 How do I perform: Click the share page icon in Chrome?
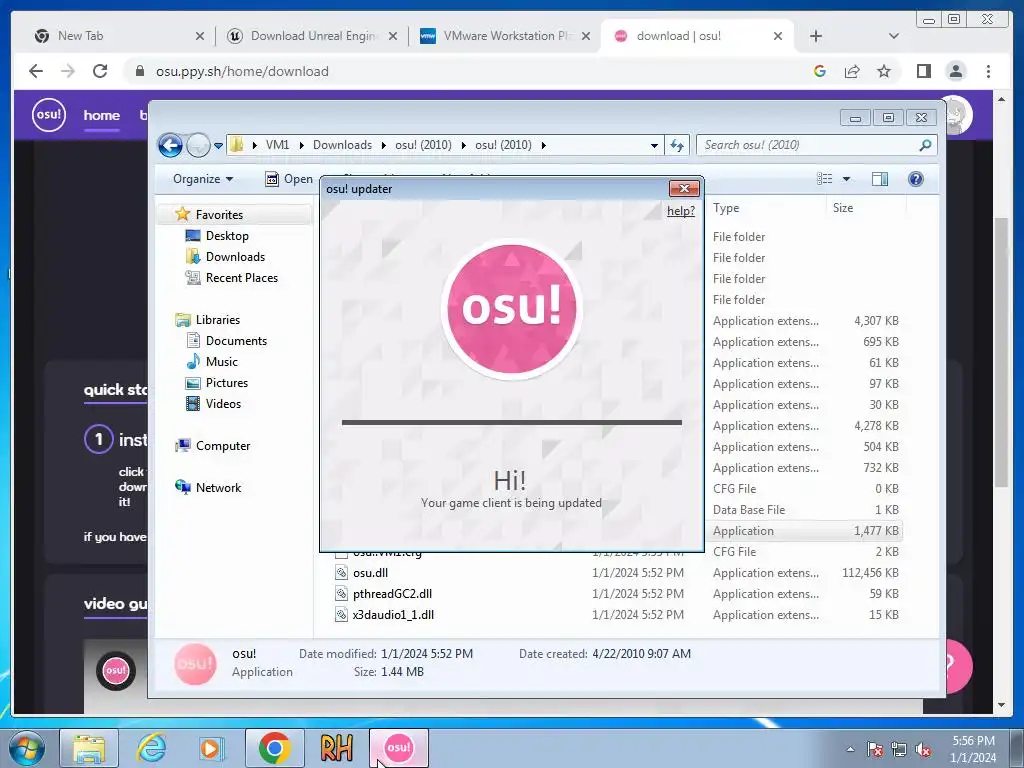[x=852, y=71]
